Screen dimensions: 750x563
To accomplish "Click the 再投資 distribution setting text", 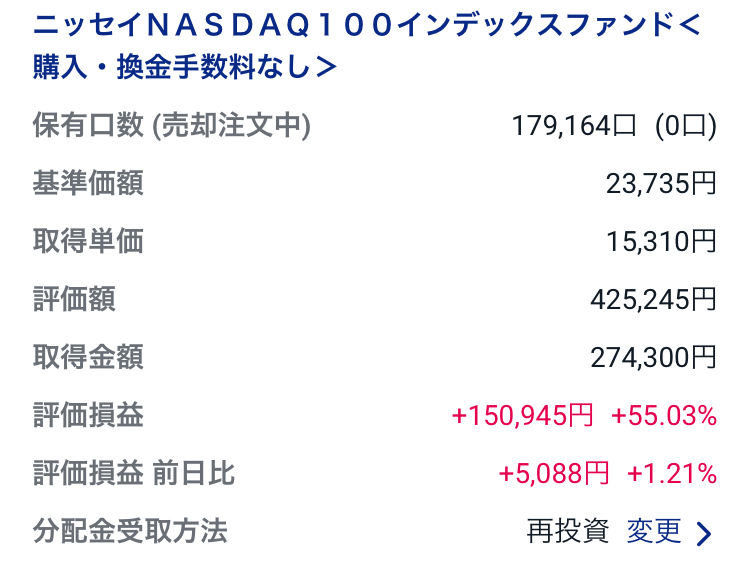I will pos(567,531).
